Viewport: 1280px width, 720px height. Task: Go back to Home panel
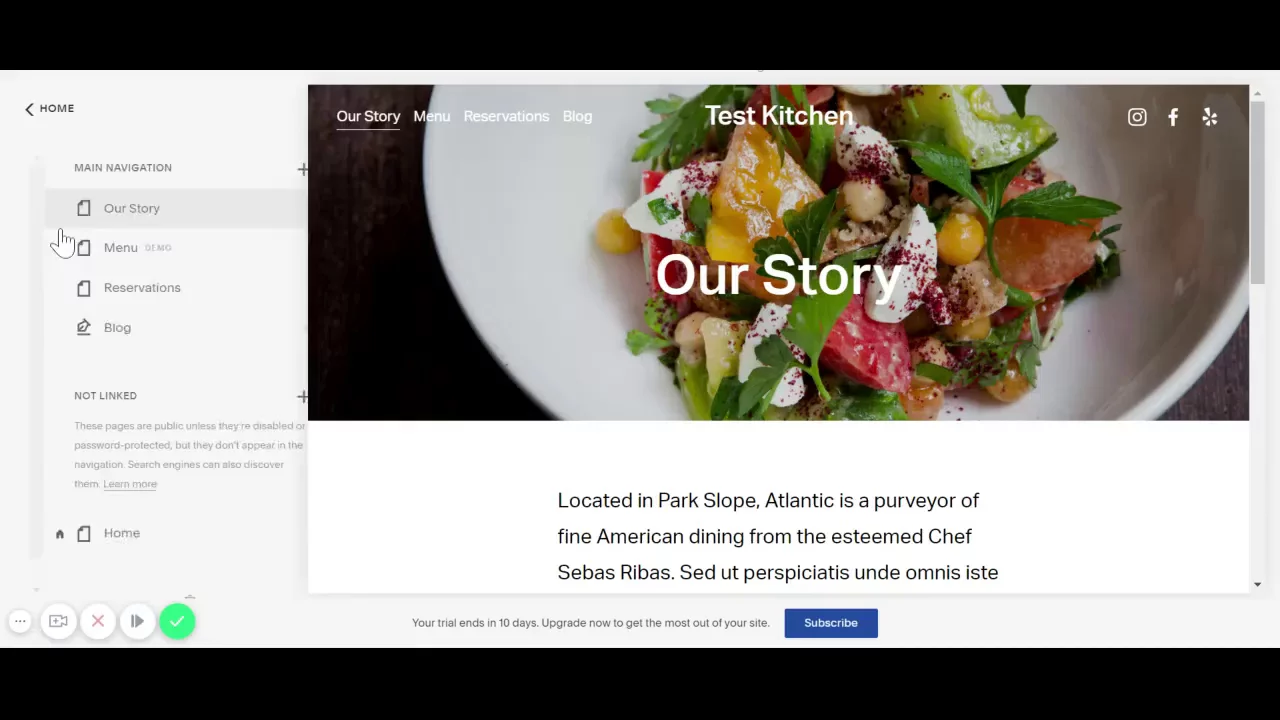pos(50,108)
